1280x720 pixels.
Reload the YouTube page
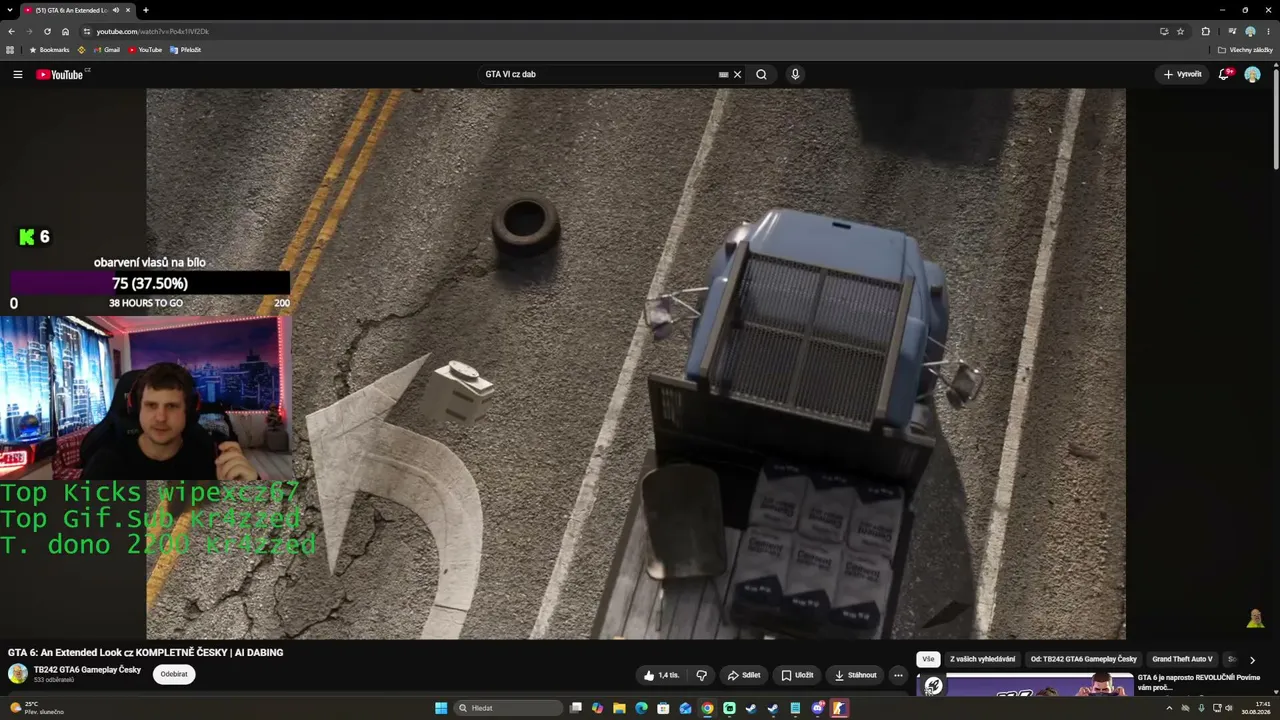coord(47,31)
